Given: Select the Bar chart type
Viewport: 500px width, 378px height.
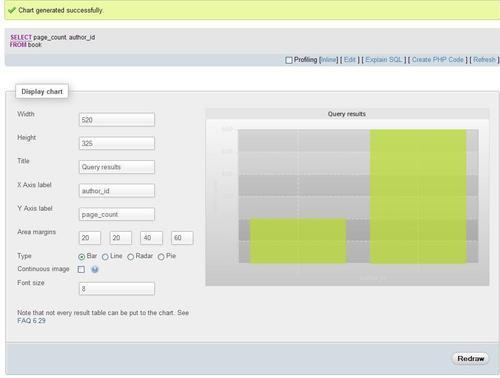Looking at the screenshot, I should click(81, 257).
